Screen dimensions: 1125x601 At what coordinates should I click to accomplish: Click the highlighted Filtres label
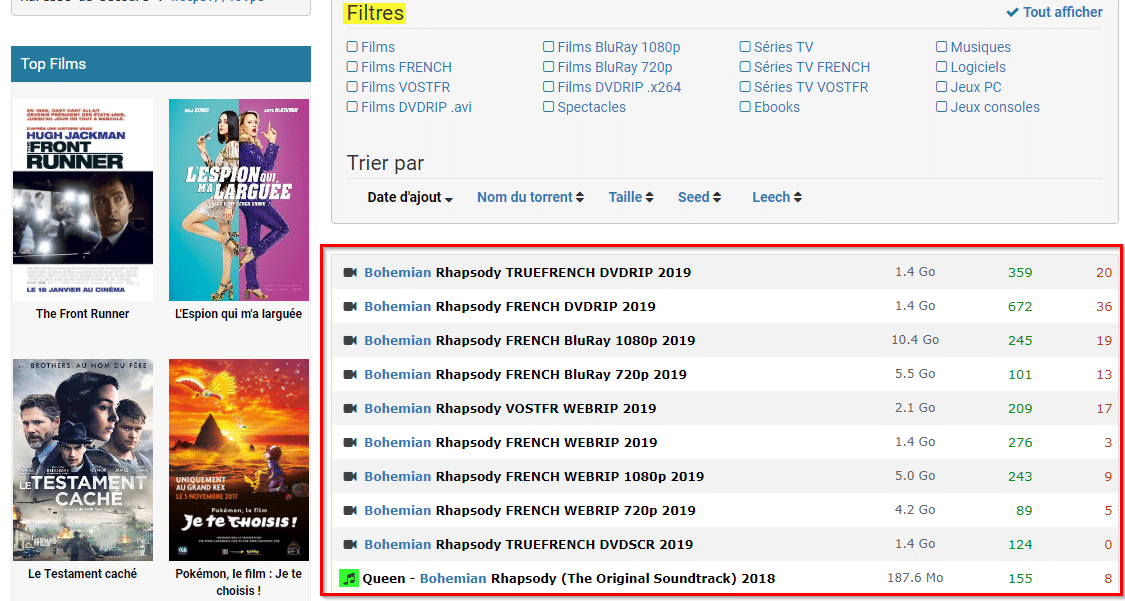point(374,13)
